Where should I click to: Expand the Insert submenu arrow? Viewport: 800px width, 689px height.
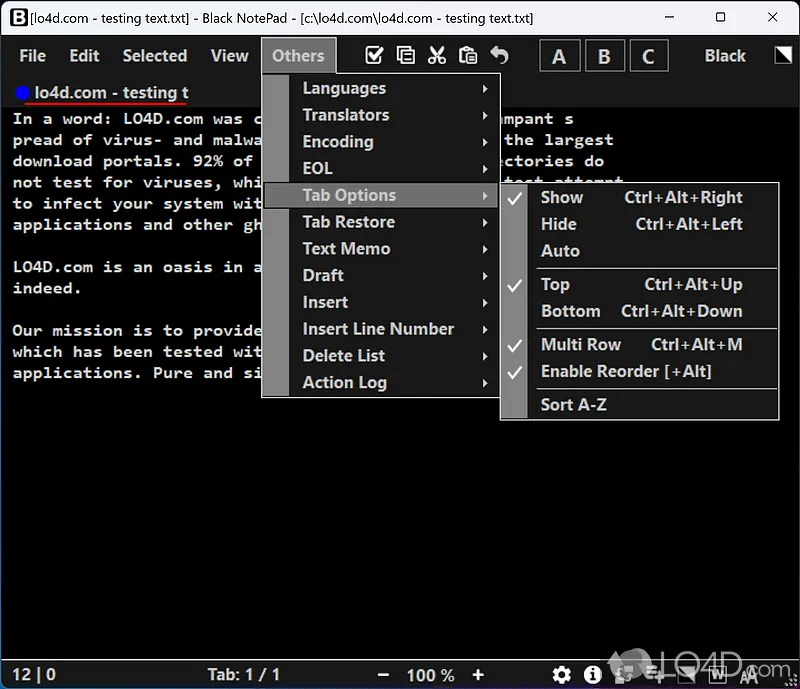(485, 303)
